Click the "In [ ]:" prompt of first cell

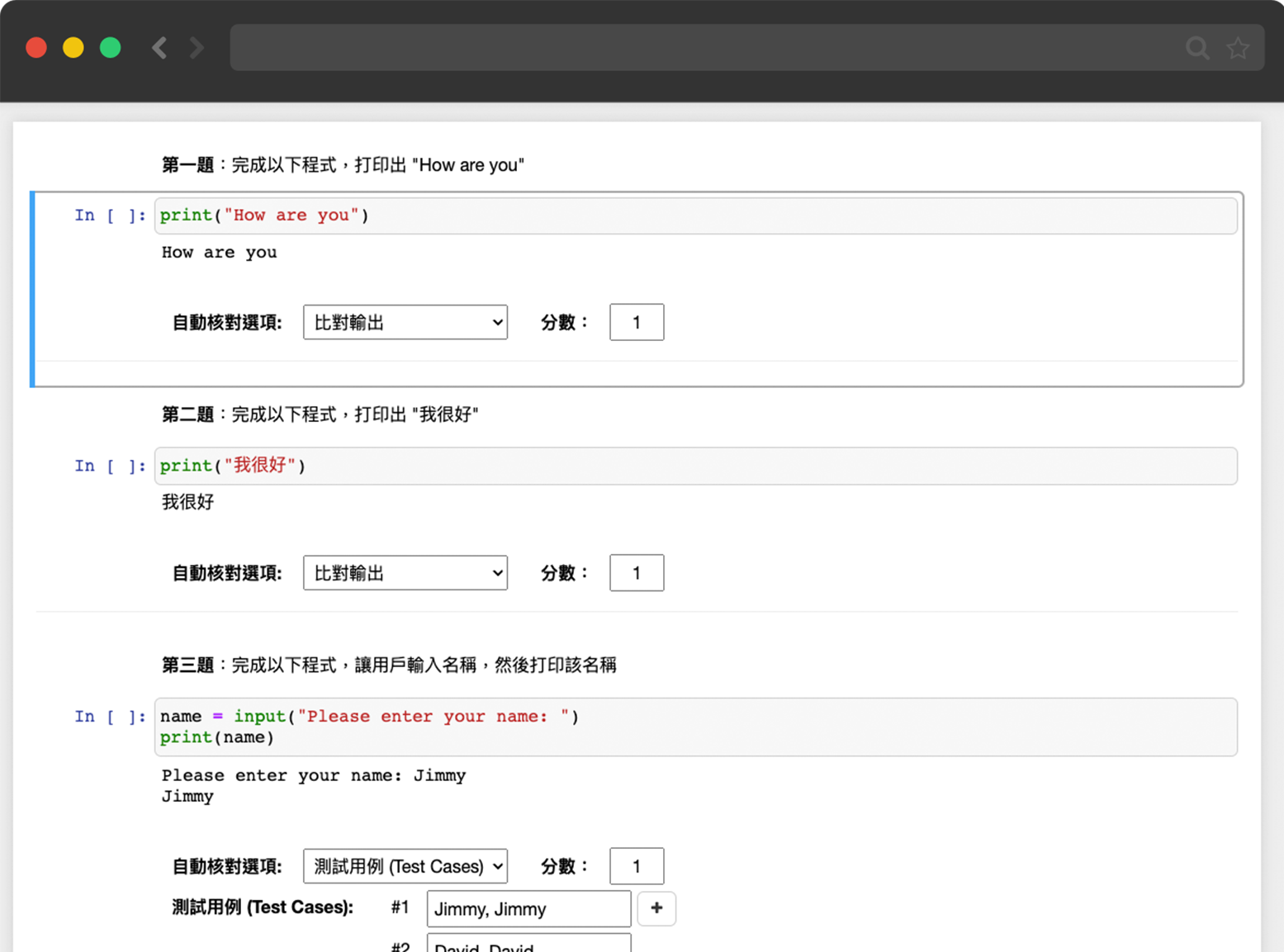(x=110, y=216)
